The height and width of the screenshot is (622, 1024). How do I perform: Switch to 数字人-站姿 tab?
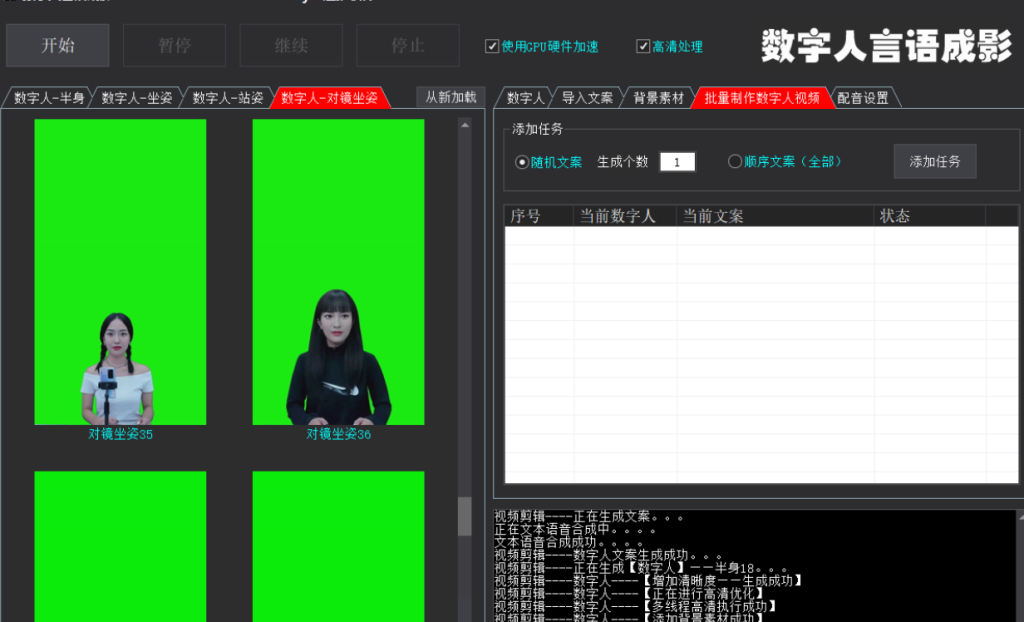(x=227, y=98)
